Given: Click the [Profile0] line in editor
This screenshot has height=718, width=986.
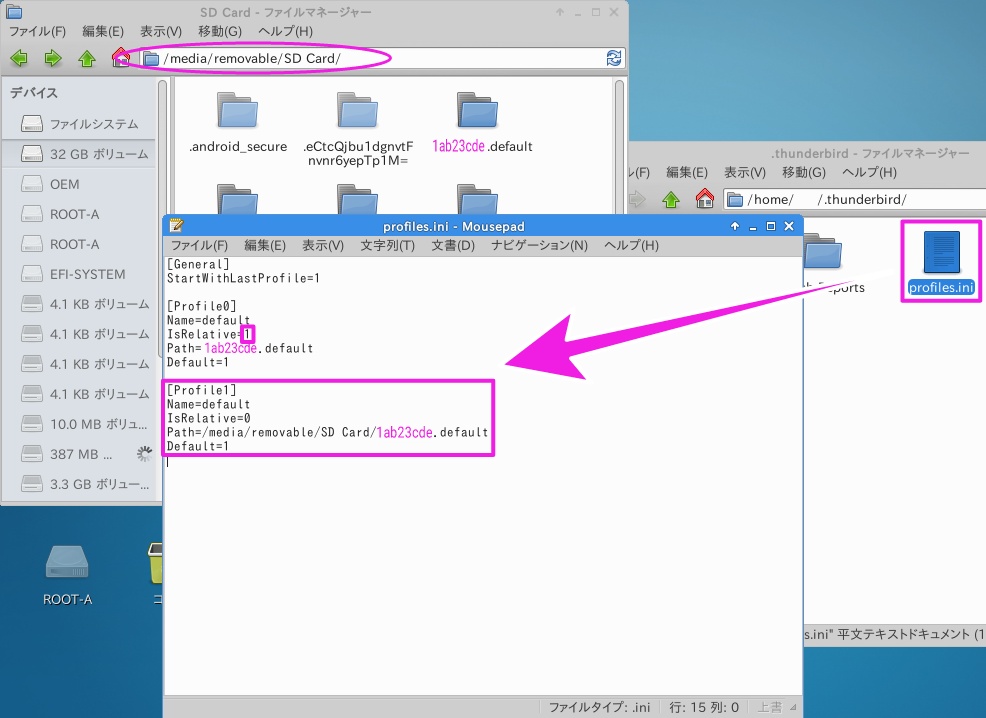Looking at the screenshot, I should (201, 306).
